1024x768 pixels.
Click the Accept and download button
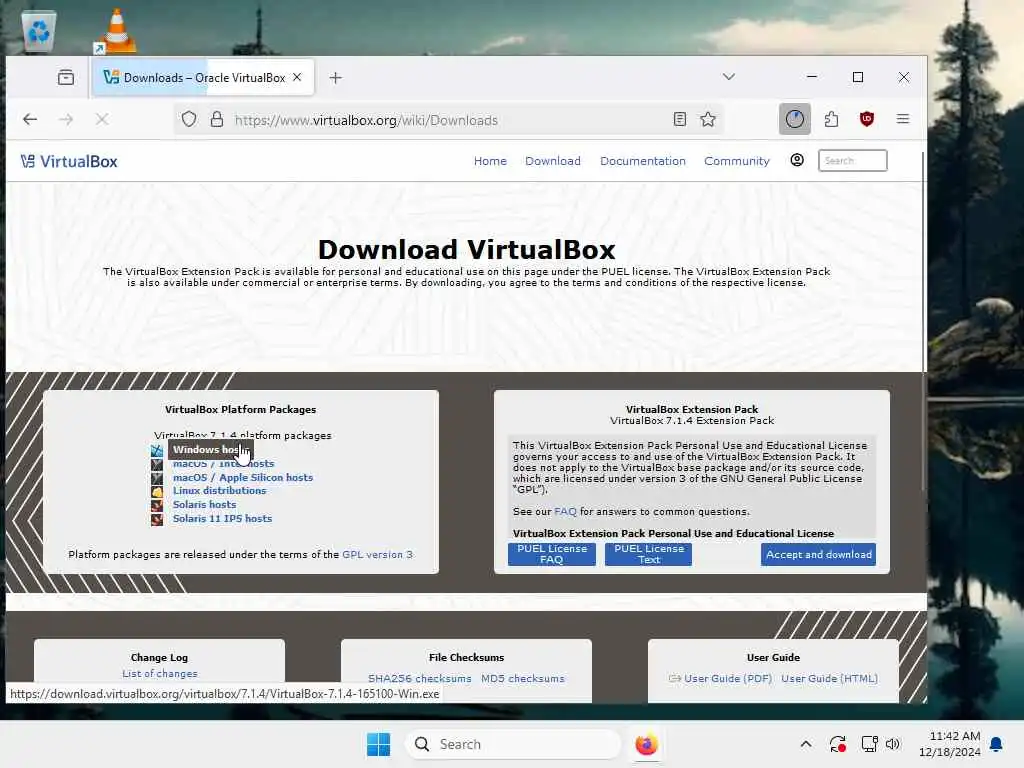coord(818,554)
